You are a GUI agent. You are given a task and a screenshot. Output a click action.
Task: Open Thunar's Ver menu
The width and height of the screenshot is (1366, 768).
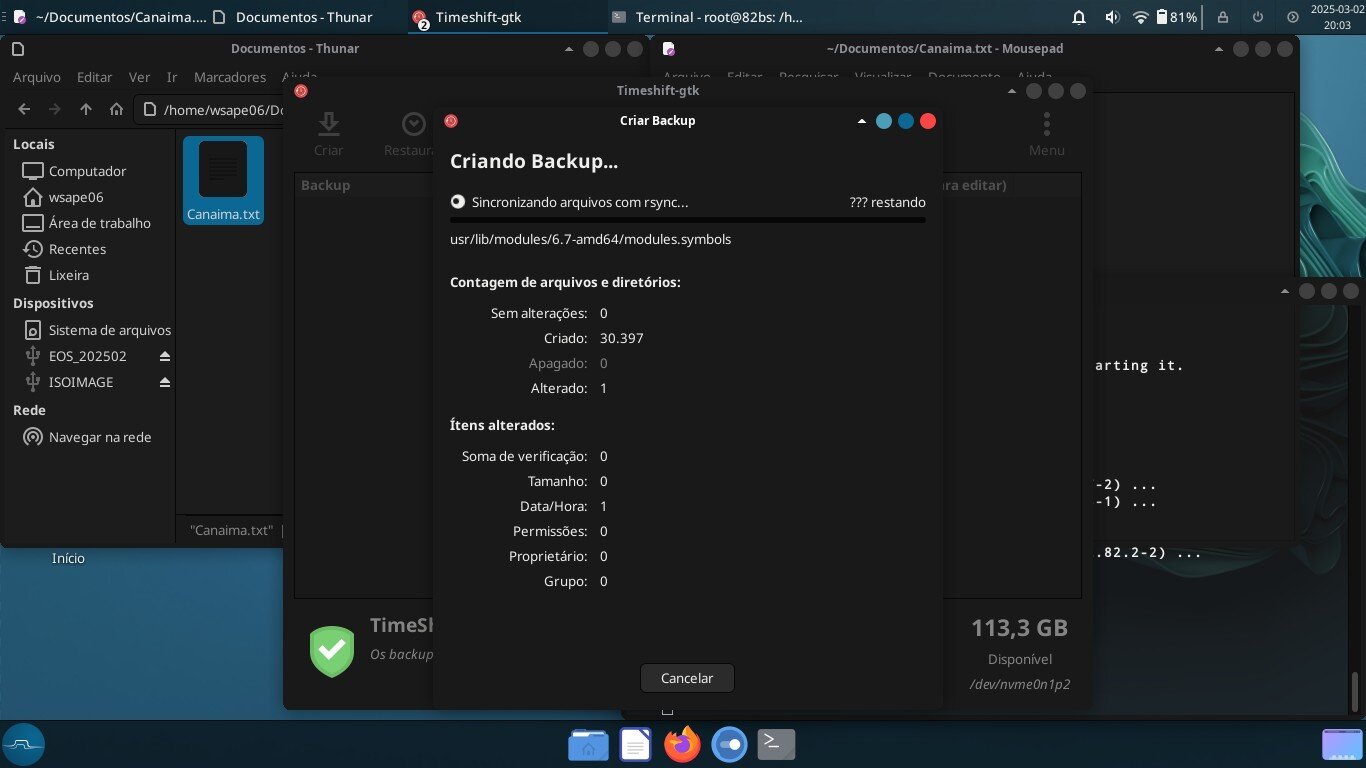click(140, 77)
